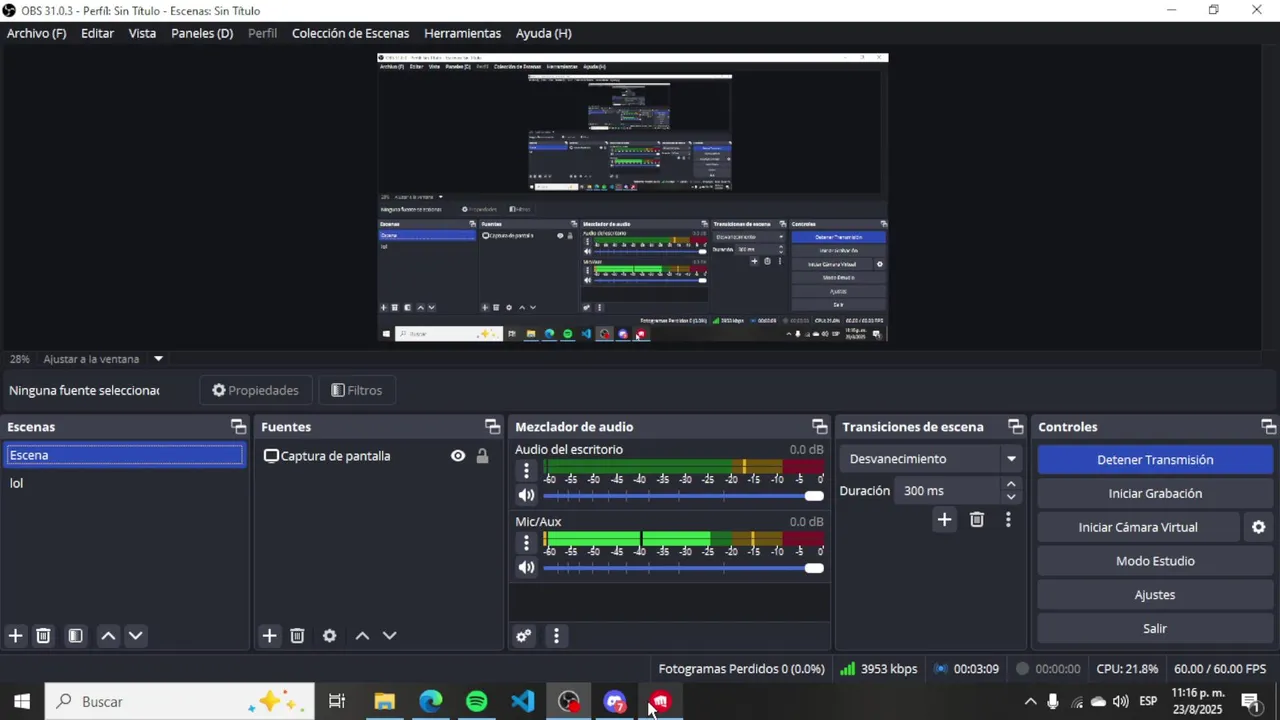Open Archivo (F) menu
Image resolution: width=1280 pixels, height=720 pixels.
[x=36, y=33]
